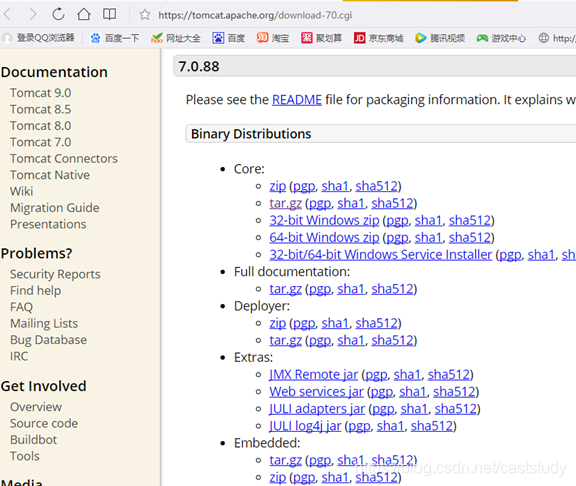Screen dimensions: 576x486
Task: Open the 腾讯视频 bookmark
Action: 440,38
